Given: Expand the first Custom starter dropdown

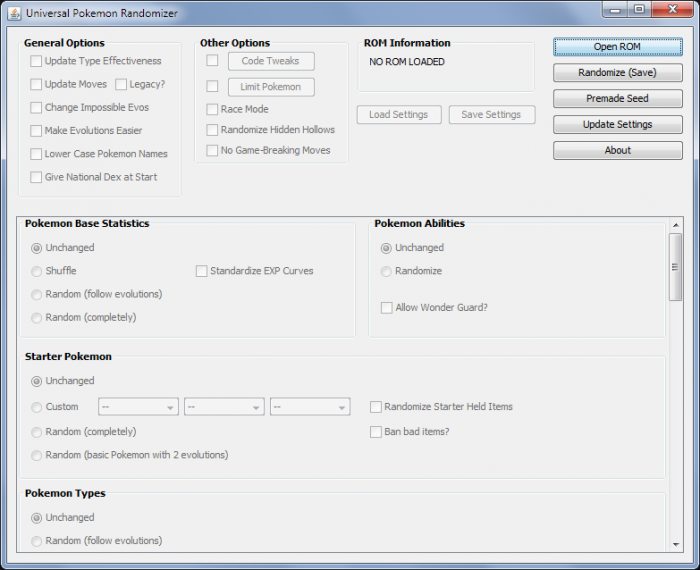Looking at the screenshot, I should click(x=138, y=407).
